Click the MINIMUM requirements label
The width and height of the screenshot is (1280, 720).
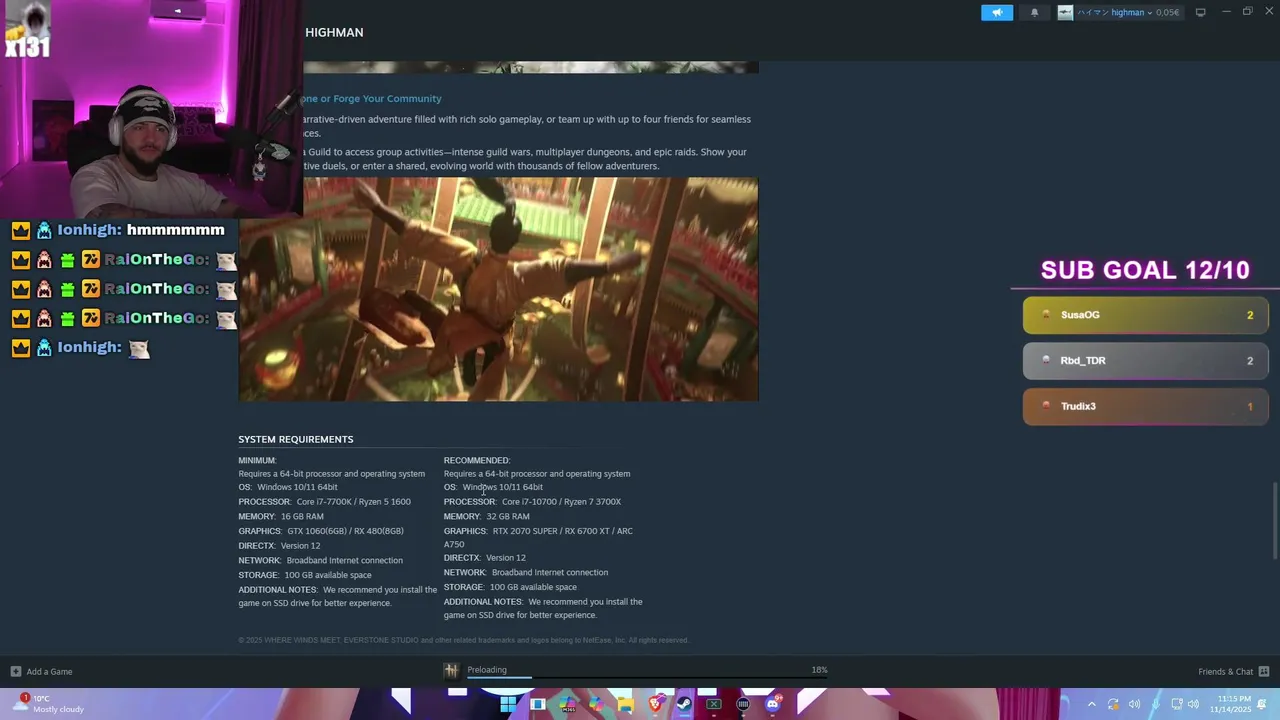click(257, 460)
